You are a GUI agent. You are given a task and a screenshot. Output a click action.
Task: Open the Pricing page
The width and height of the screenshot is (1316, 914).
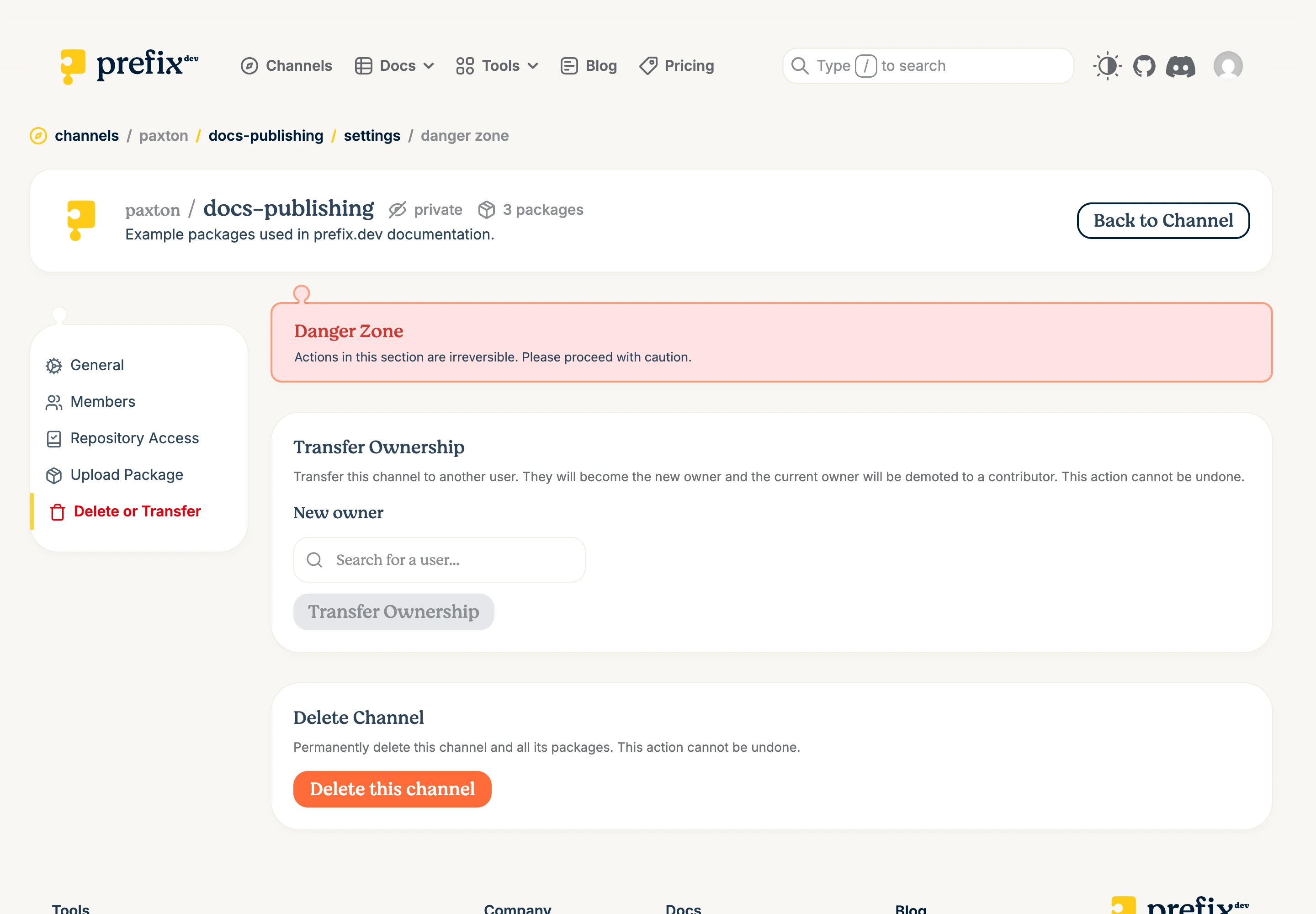(677, 66)
